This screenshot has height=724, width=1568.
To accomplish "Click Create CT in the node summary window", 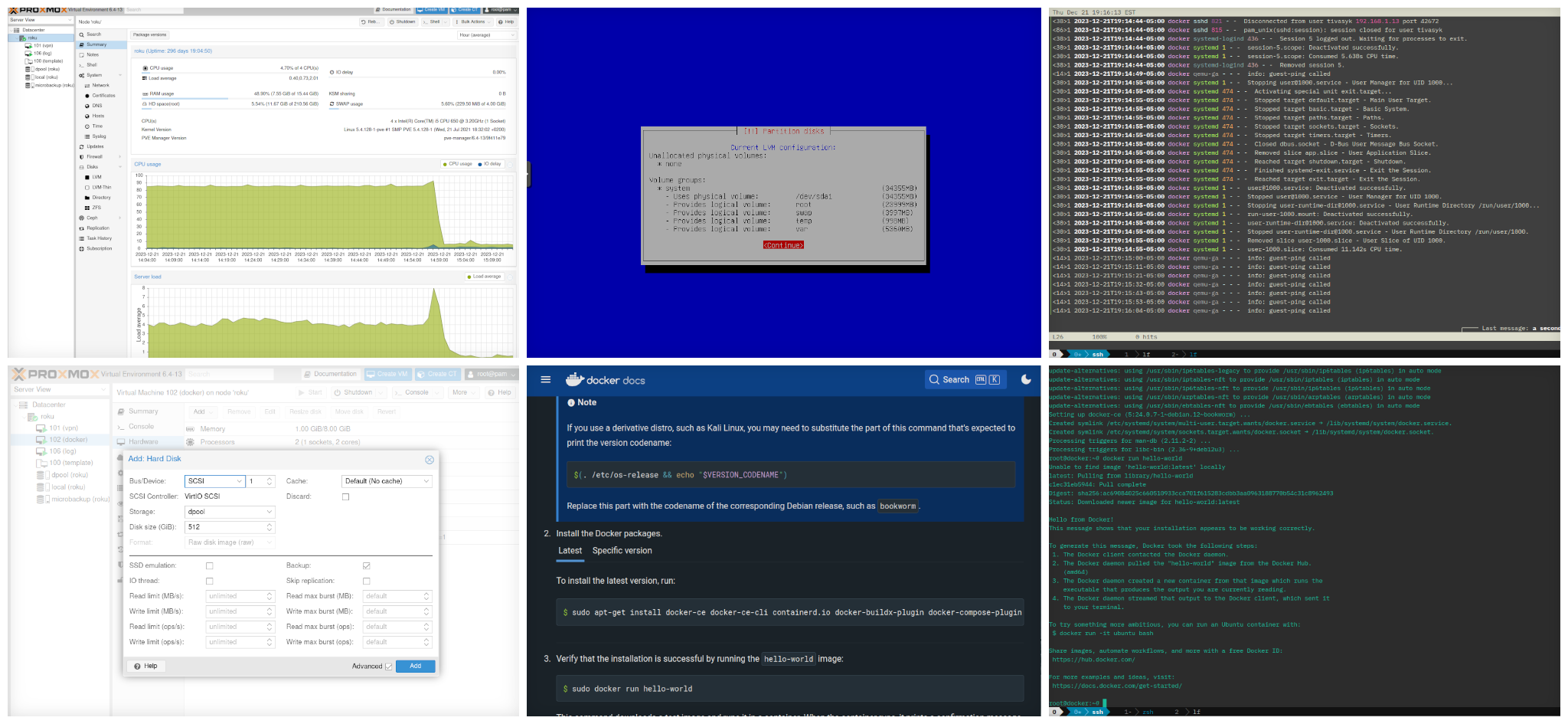I will (x=465, y=10).
